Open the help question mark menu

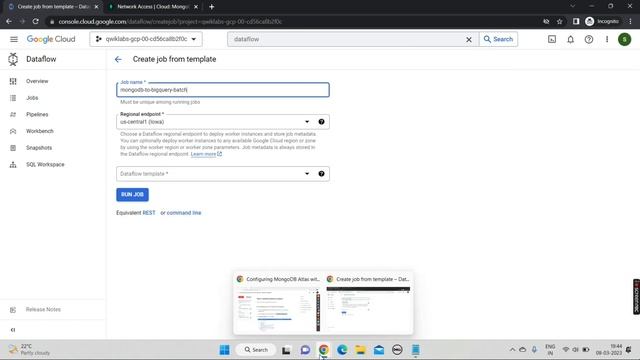[589, 39]
